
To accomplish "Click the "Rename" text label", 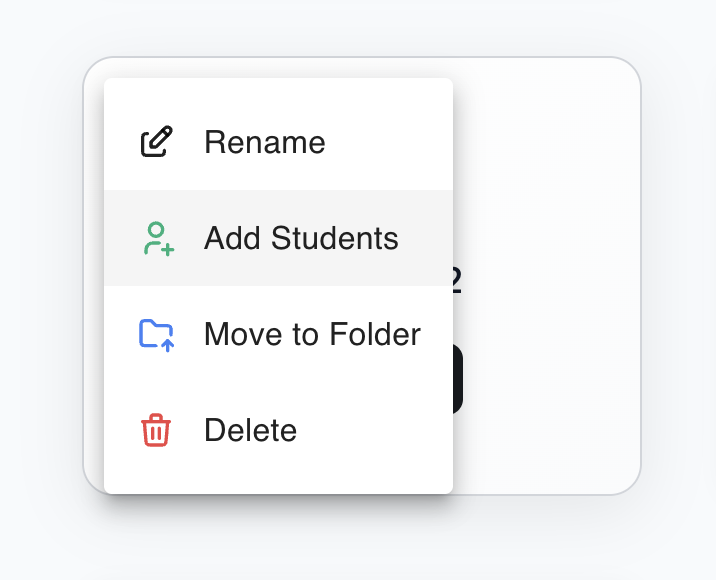I will tap(265, 142).
